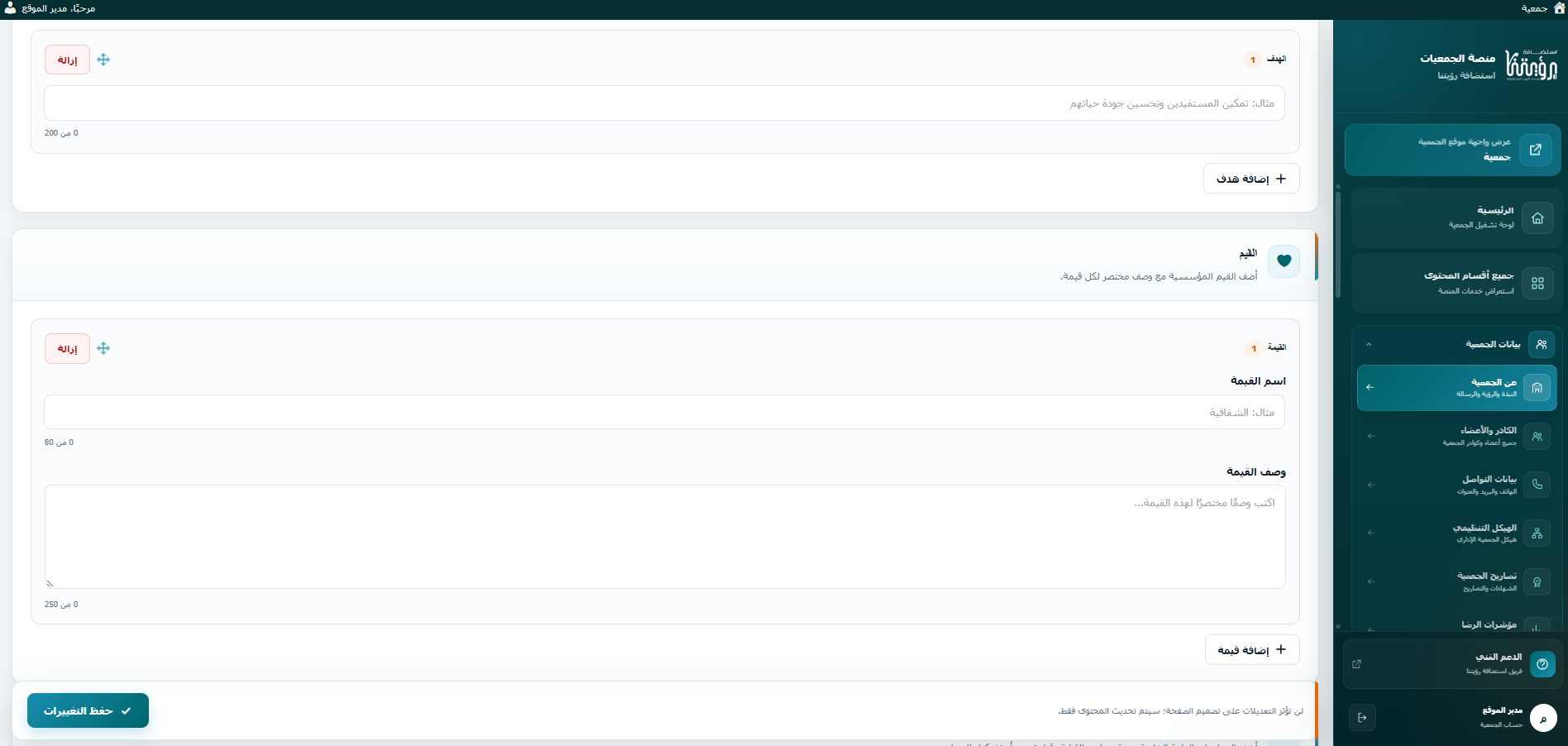Click the اسم القيمة input field
The image size is (1568, 746).
(664, 412)
